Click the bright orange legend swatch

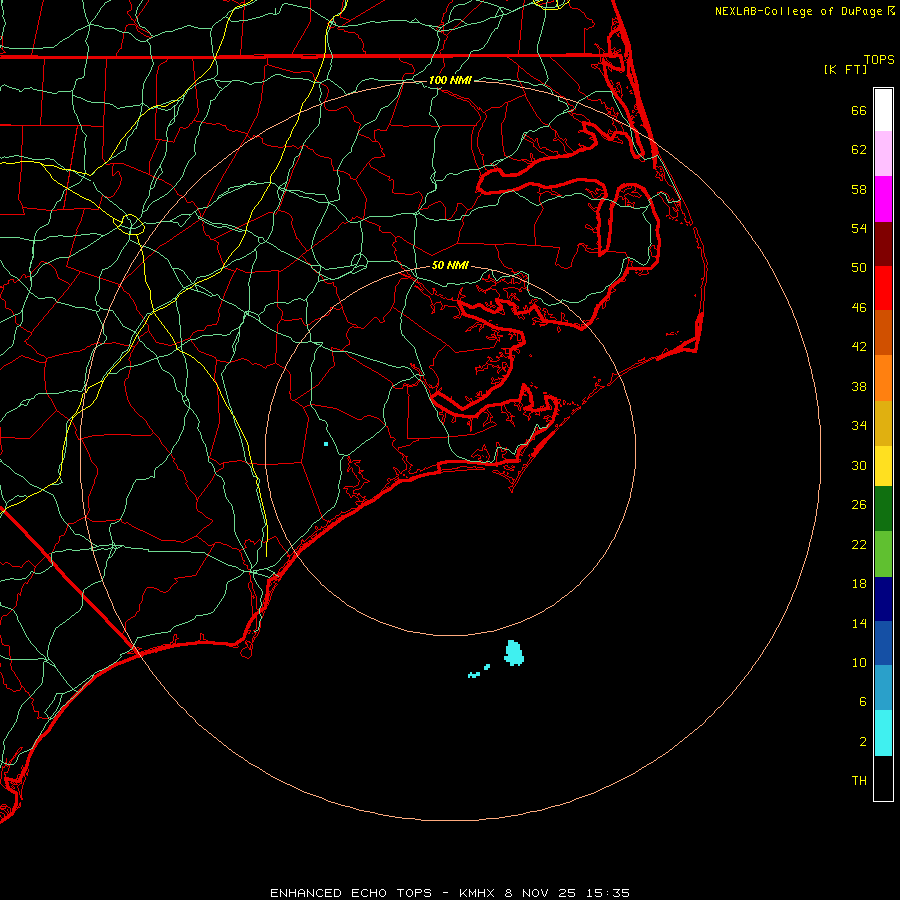(883, 378)
